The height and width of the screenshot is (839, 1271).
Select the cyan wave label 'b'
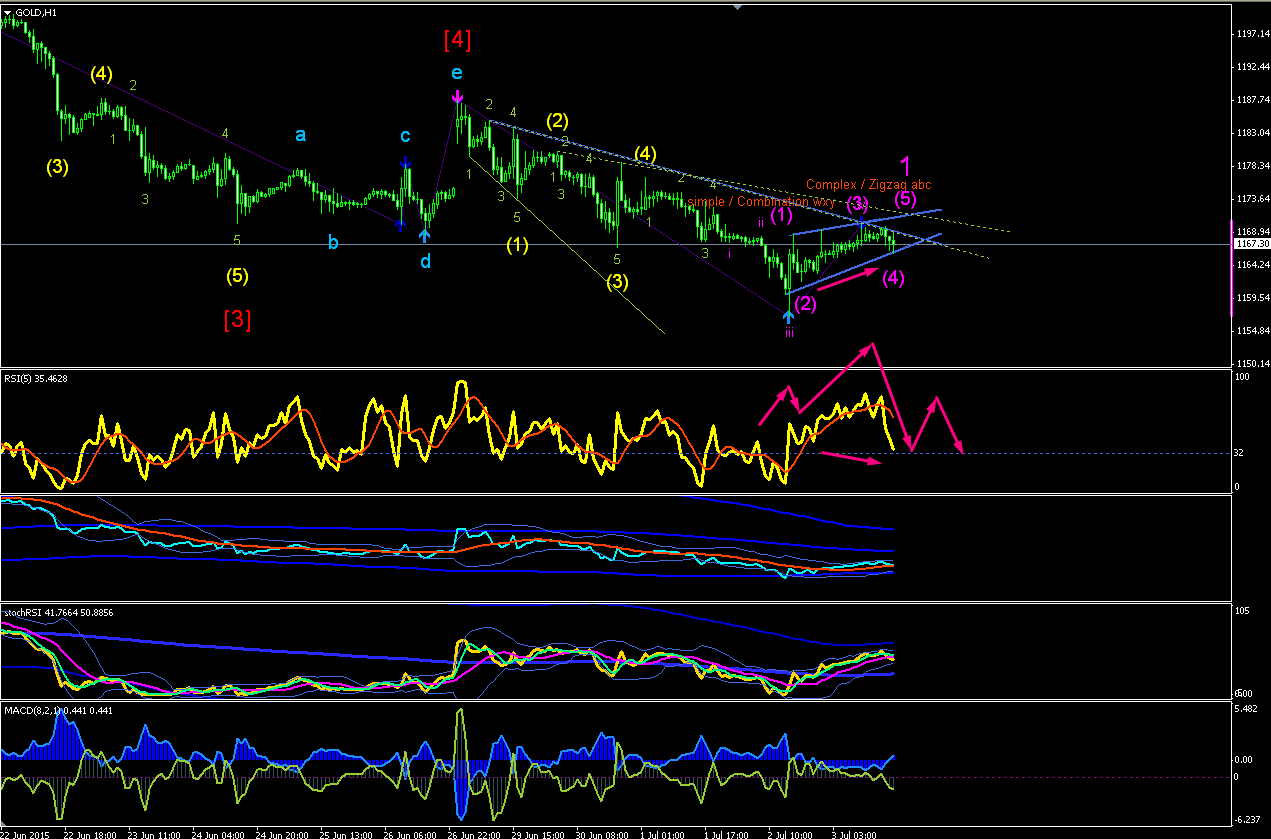click(333, 241)
